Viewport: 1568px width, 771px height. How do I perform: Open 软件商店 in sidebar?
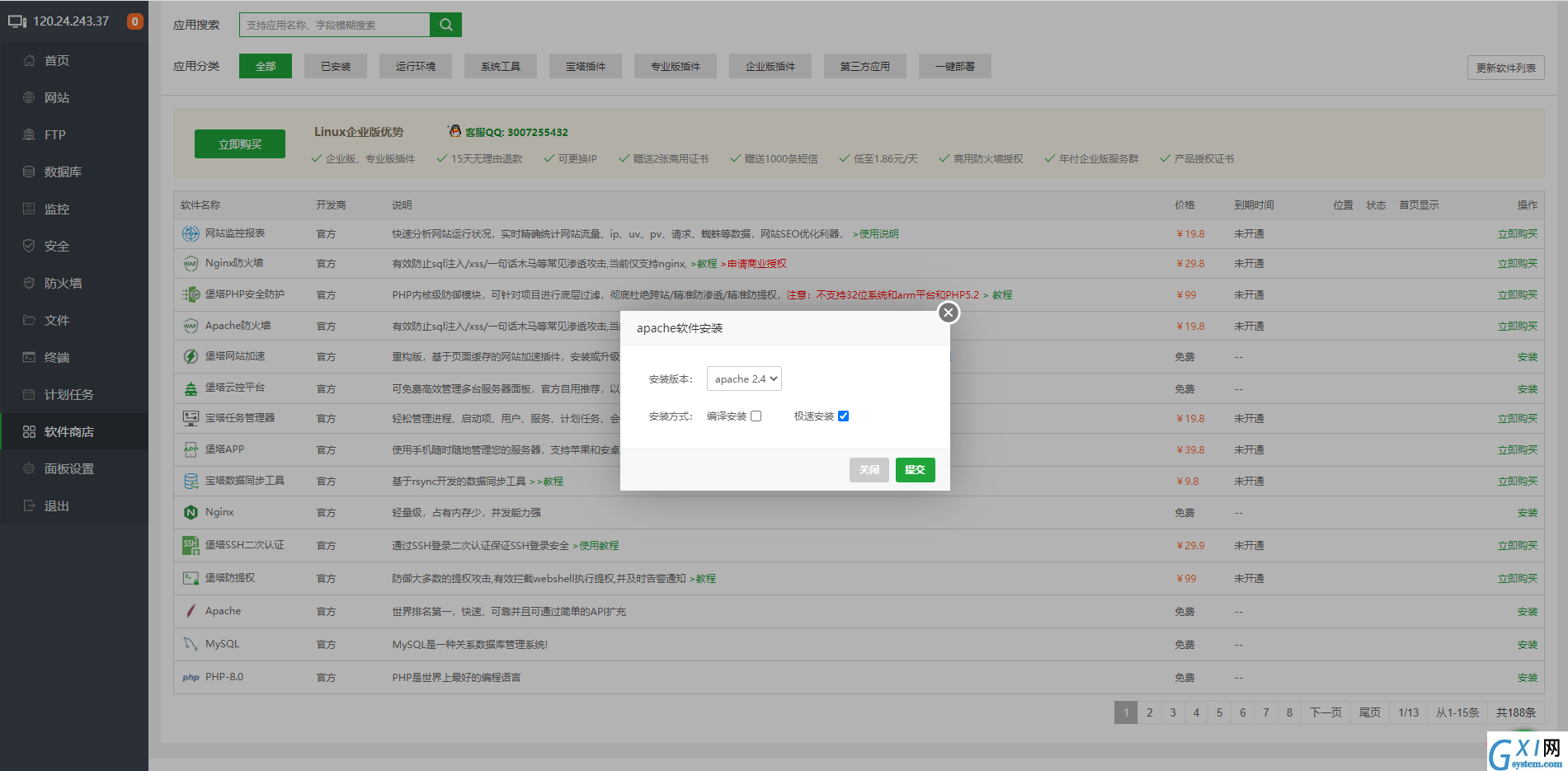tap(74, 431)
